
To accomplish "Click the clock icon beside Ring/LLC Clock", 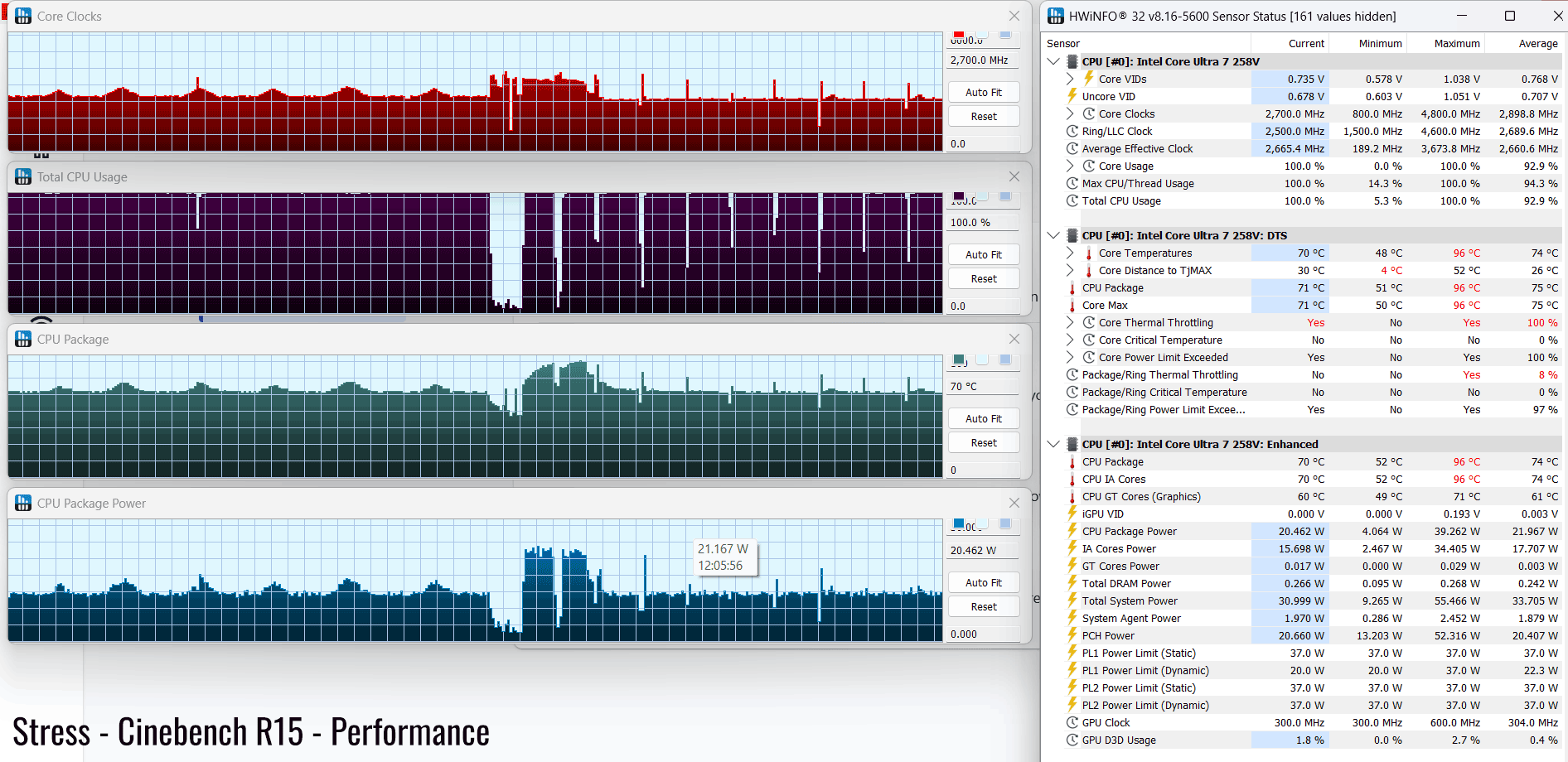I will pos(1072,131).
